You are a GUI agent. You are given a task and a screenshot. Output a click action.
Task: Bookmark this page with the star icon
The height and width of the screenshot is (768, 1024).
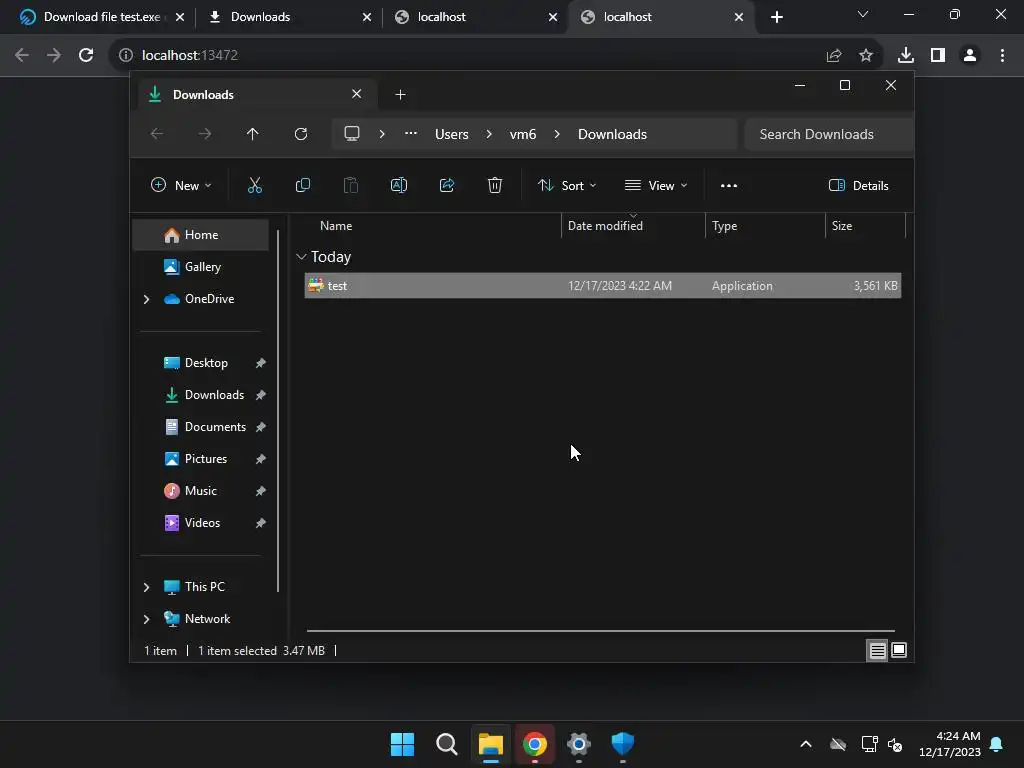[866, 56]
